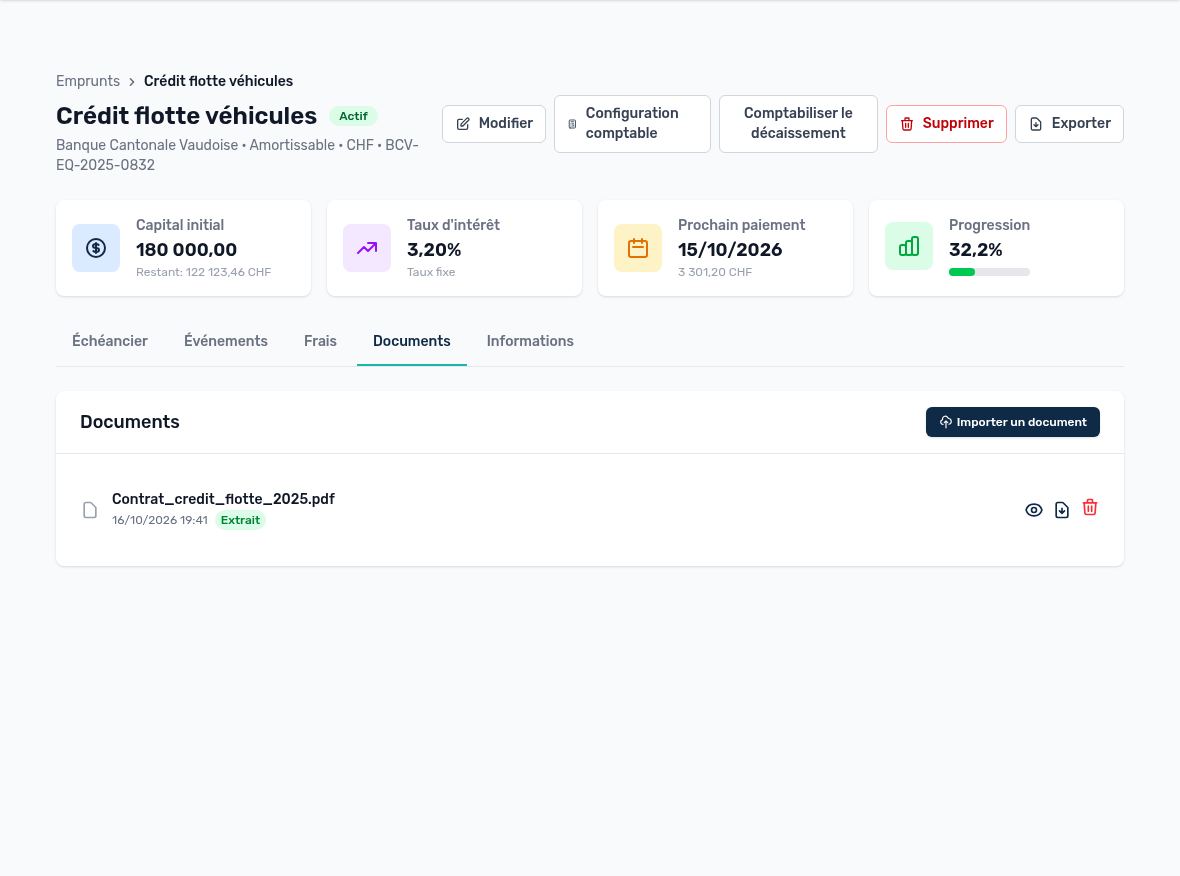This screenshot has height=876, width=1180.
Task: Click the 16/10/2026 19:41 document timestamp
Action: (x=160, y=520)
